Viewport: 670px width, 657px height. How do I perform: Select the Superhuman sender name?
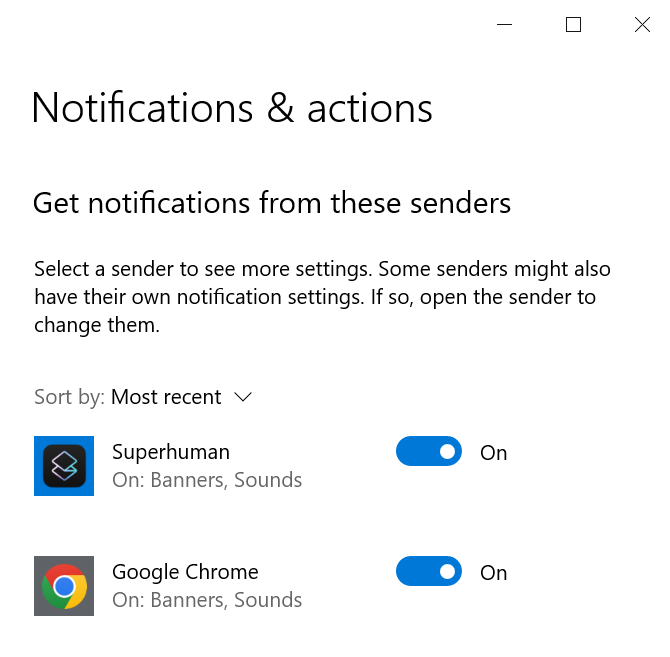[171, 452]
